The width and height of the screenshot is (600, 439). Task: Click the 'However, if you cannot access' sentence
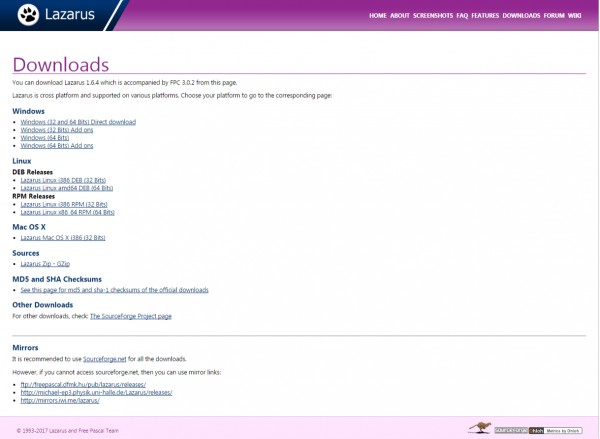click(x=117, y=372)
